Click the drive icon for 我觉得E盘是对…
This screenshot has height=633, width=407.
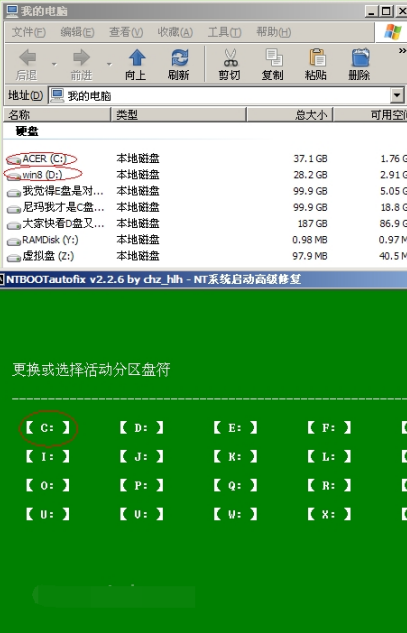(14, 192)
